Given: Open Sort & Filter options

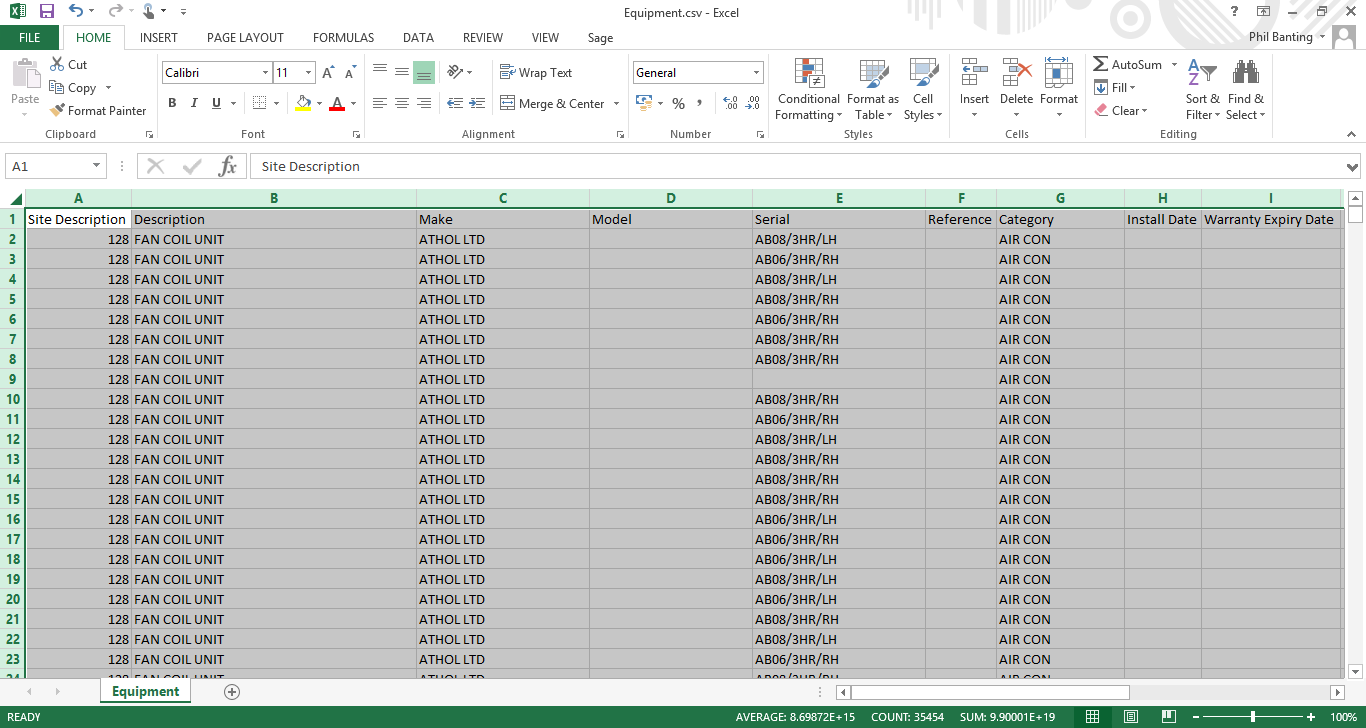Looking at the screenshot, I should click(1202, 89).
